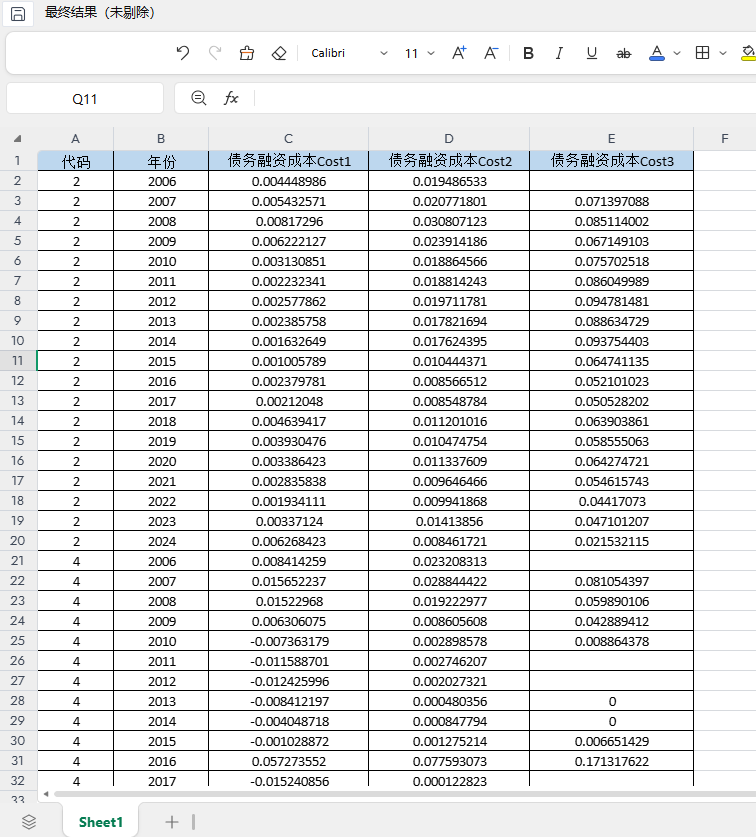Toggle italic formatting
Screen dimensions: 756x837
click(x=559, y=53)
